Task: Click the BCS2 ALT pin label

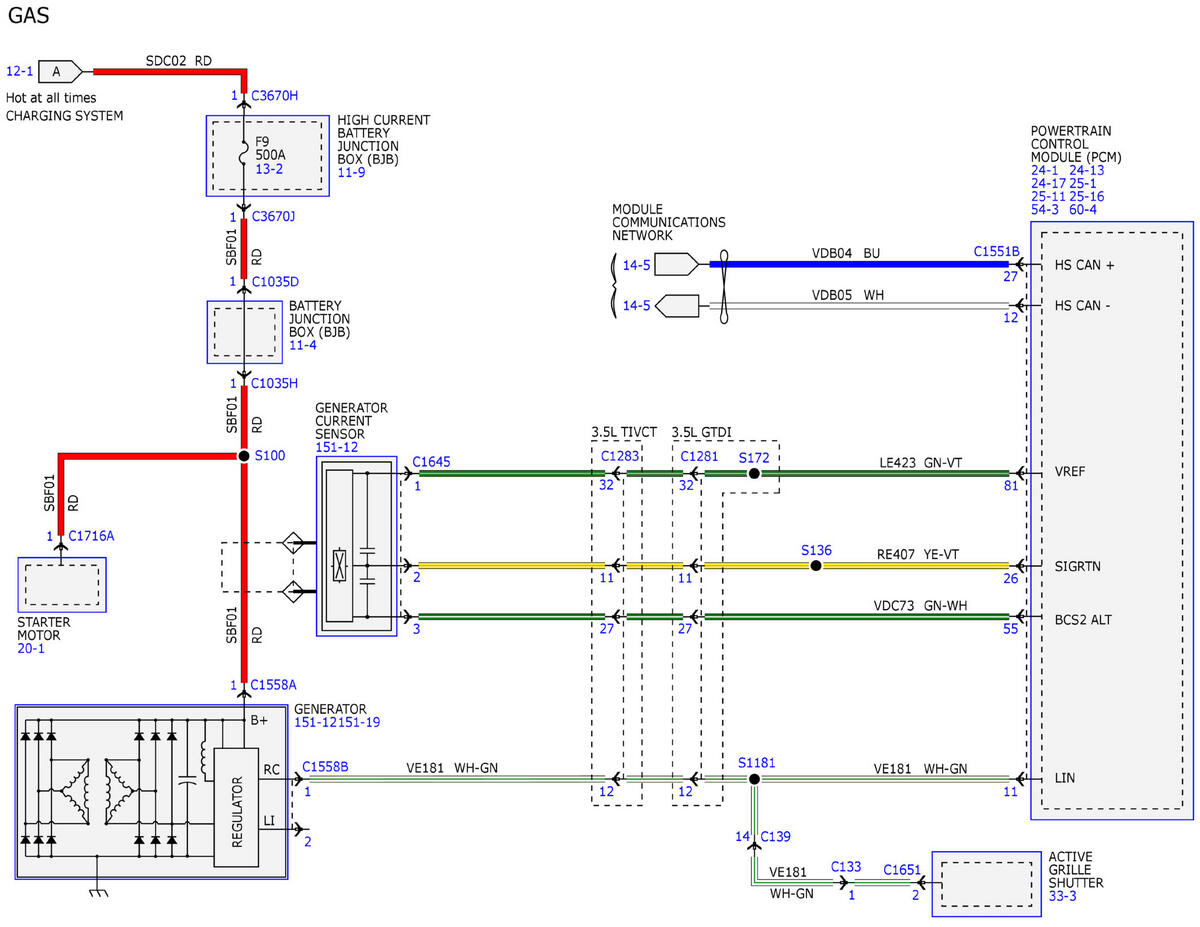Action: [1083, 620]
